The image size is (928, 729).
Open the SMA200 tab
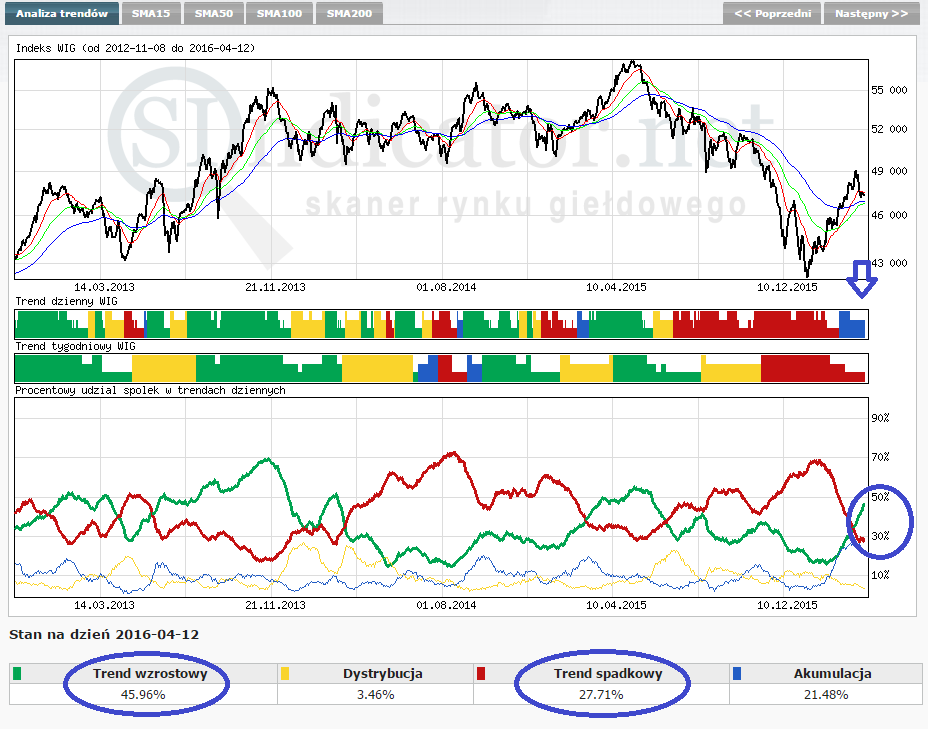pos(349,13)
